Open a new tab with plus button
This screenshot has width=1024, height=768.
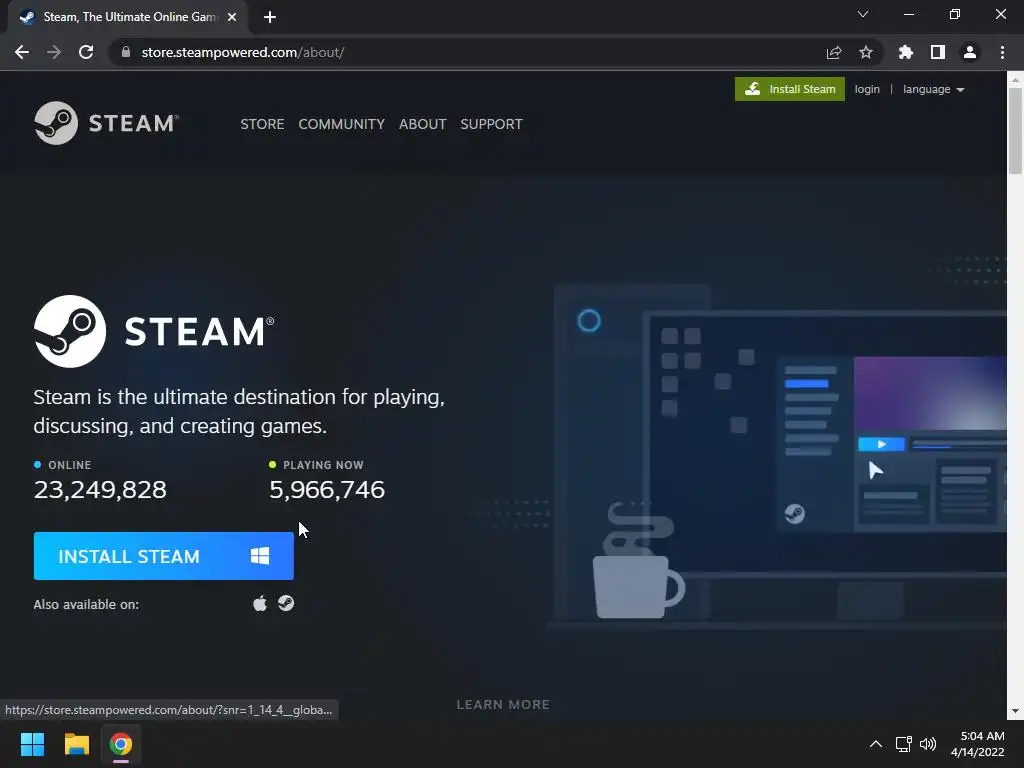point(270,17)
